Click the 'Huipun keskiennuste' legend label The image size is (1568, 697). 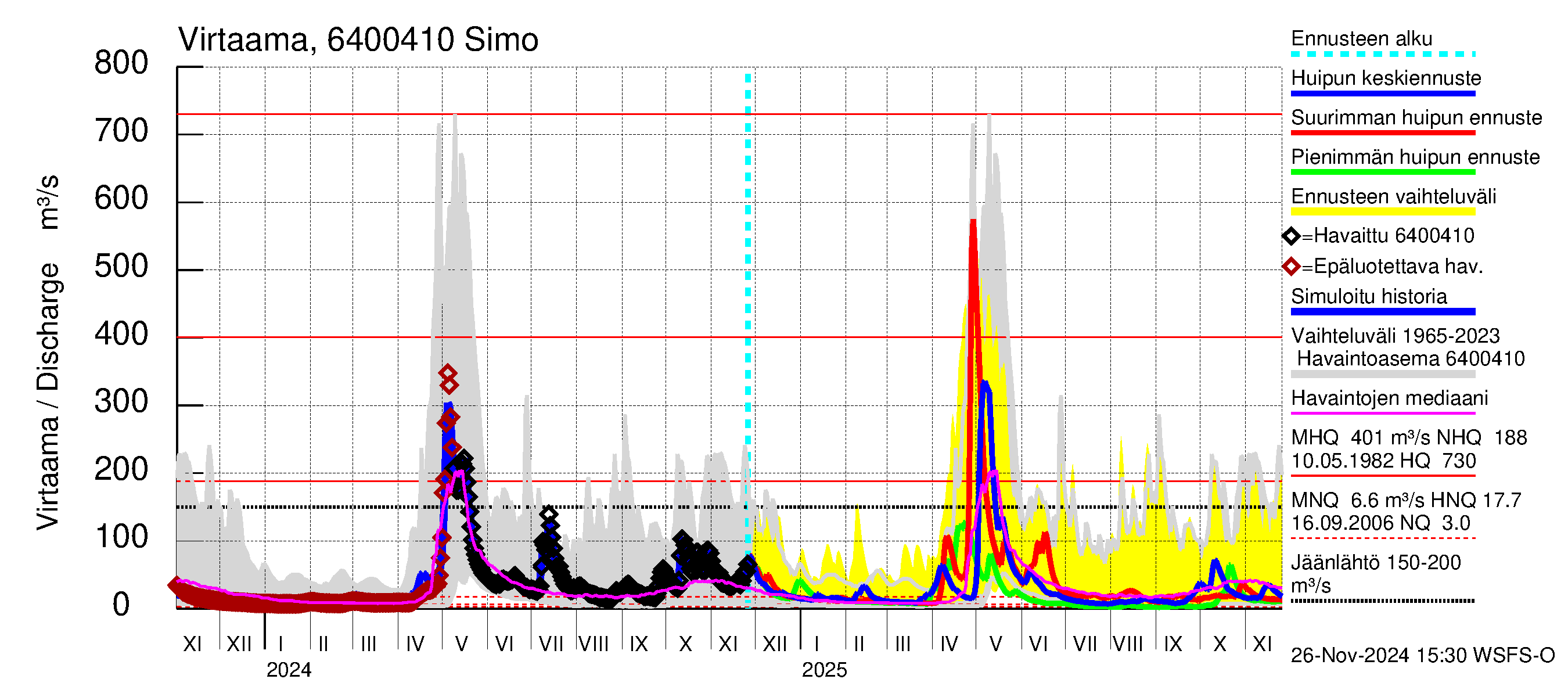(1386, 78)
